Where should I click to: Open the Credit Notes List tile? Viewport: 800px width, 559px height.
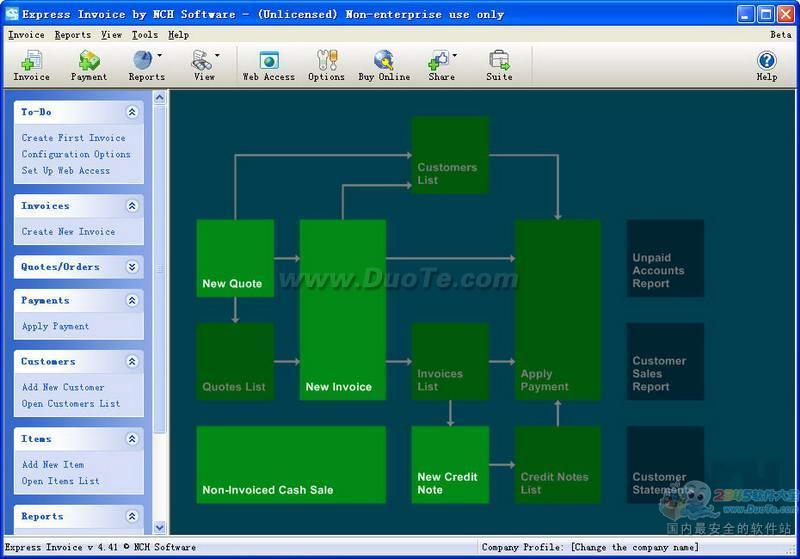pos(558,465)
